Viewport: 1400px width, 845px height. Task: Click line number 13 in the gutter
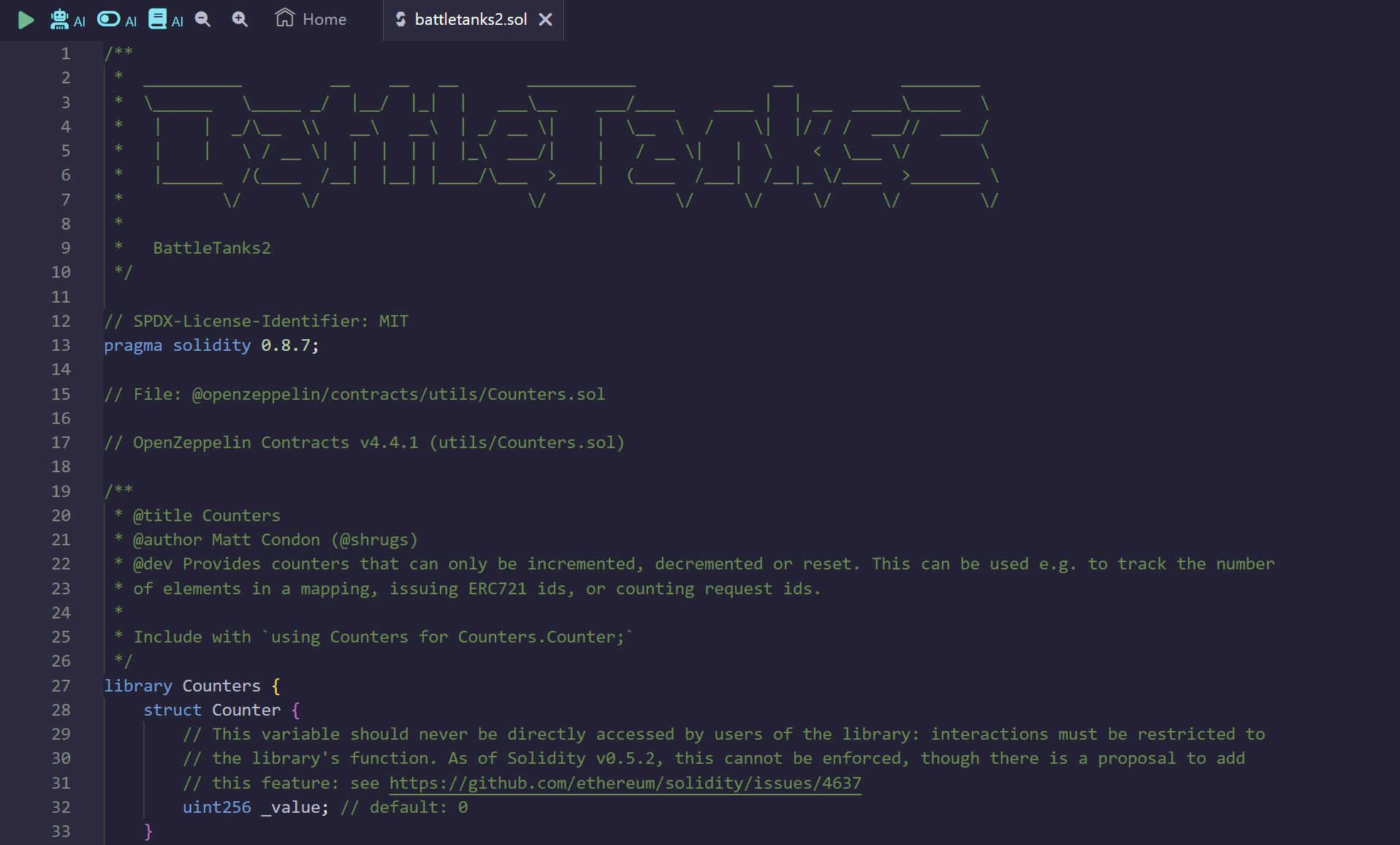tap(61, 345)
